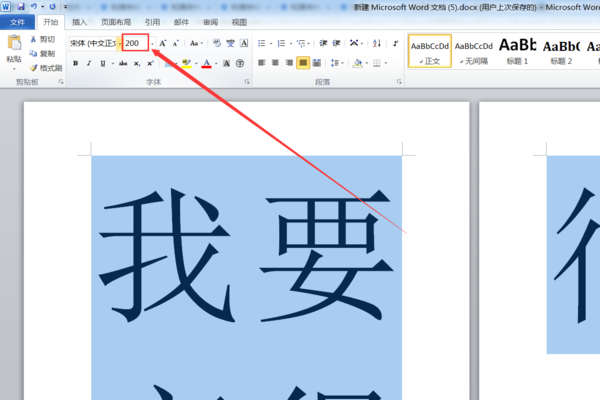Align text right
The height and width of the screenshot is (400, 600).
click(289, 62)
